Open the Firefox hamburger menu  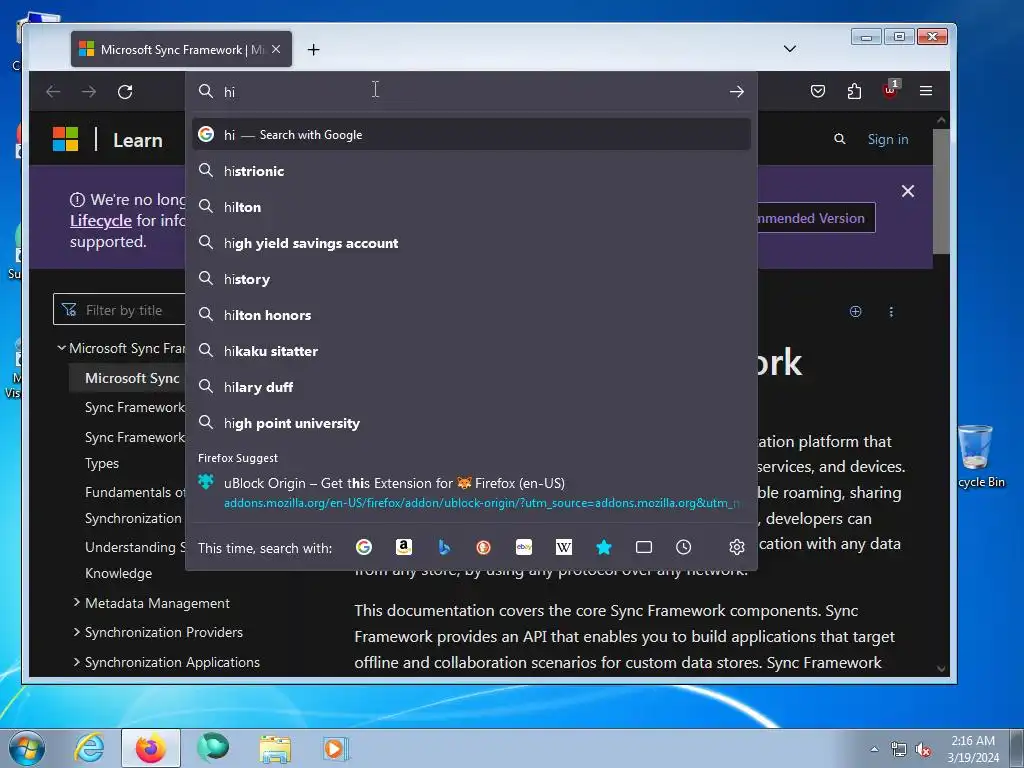click(926, 91)
